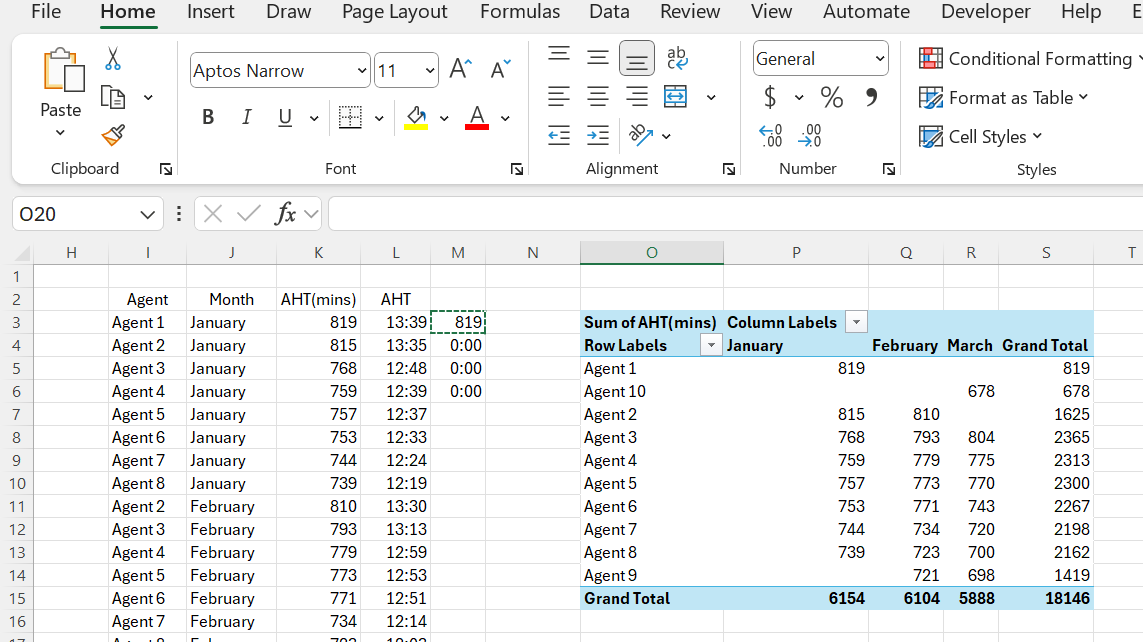Align text left
This screenshot has width=1143, height=642.
pos(559,96)
